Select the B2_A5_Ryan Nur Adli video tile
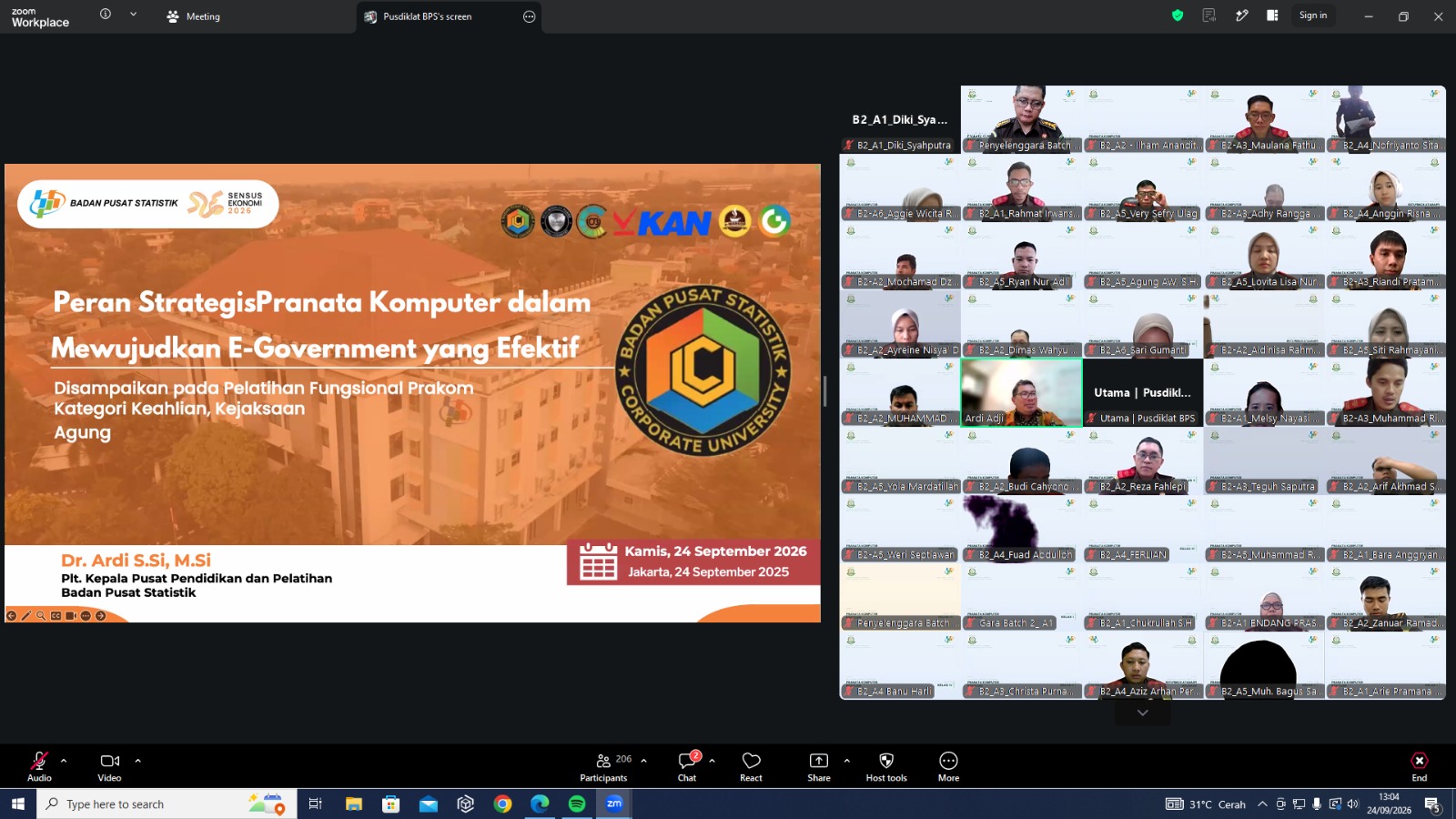 [x=1022, y=256]
